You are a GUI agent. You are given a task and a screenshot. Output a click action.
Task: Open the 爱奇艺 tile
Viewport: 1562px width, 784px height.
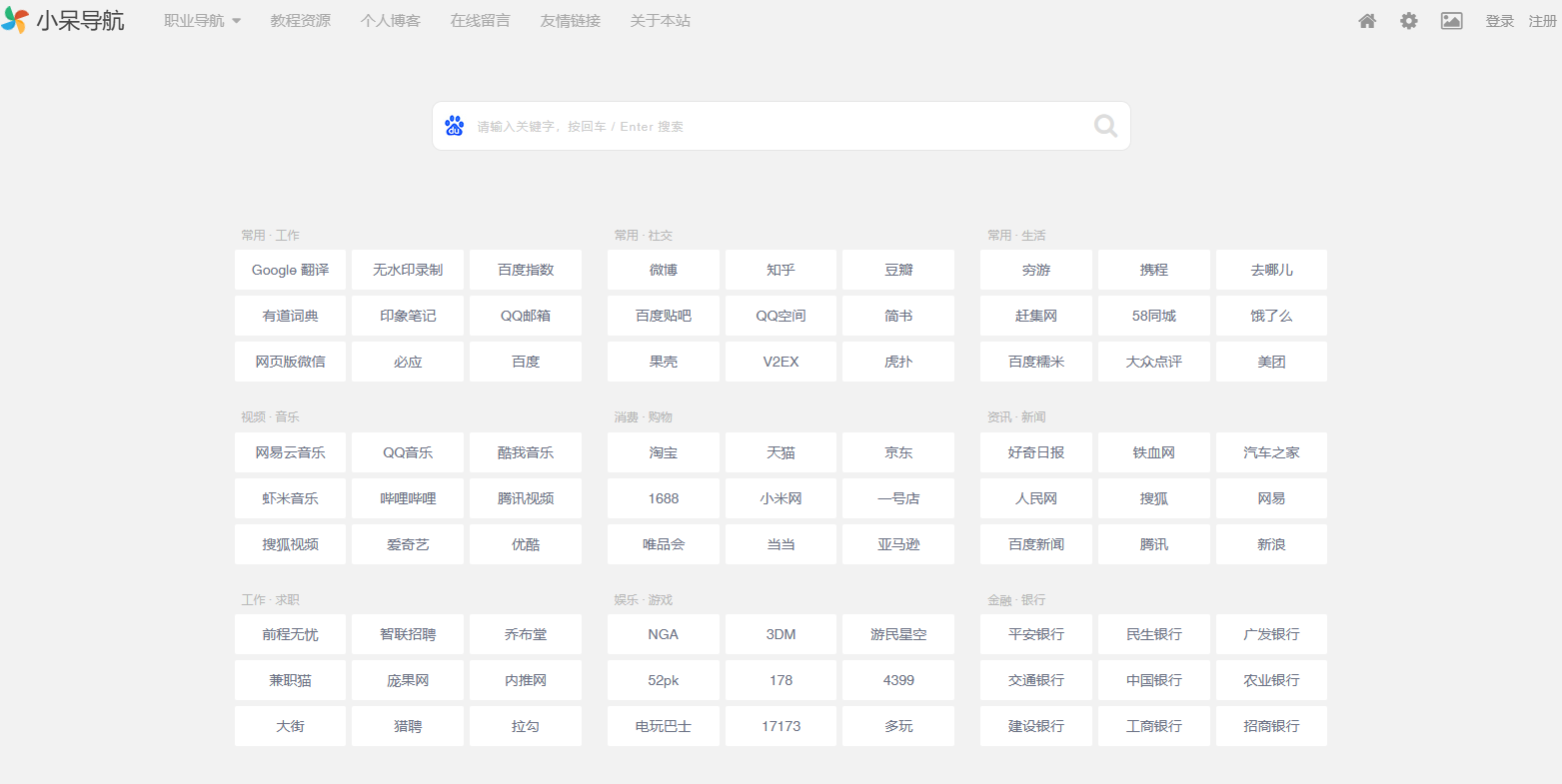coord(408,544)
